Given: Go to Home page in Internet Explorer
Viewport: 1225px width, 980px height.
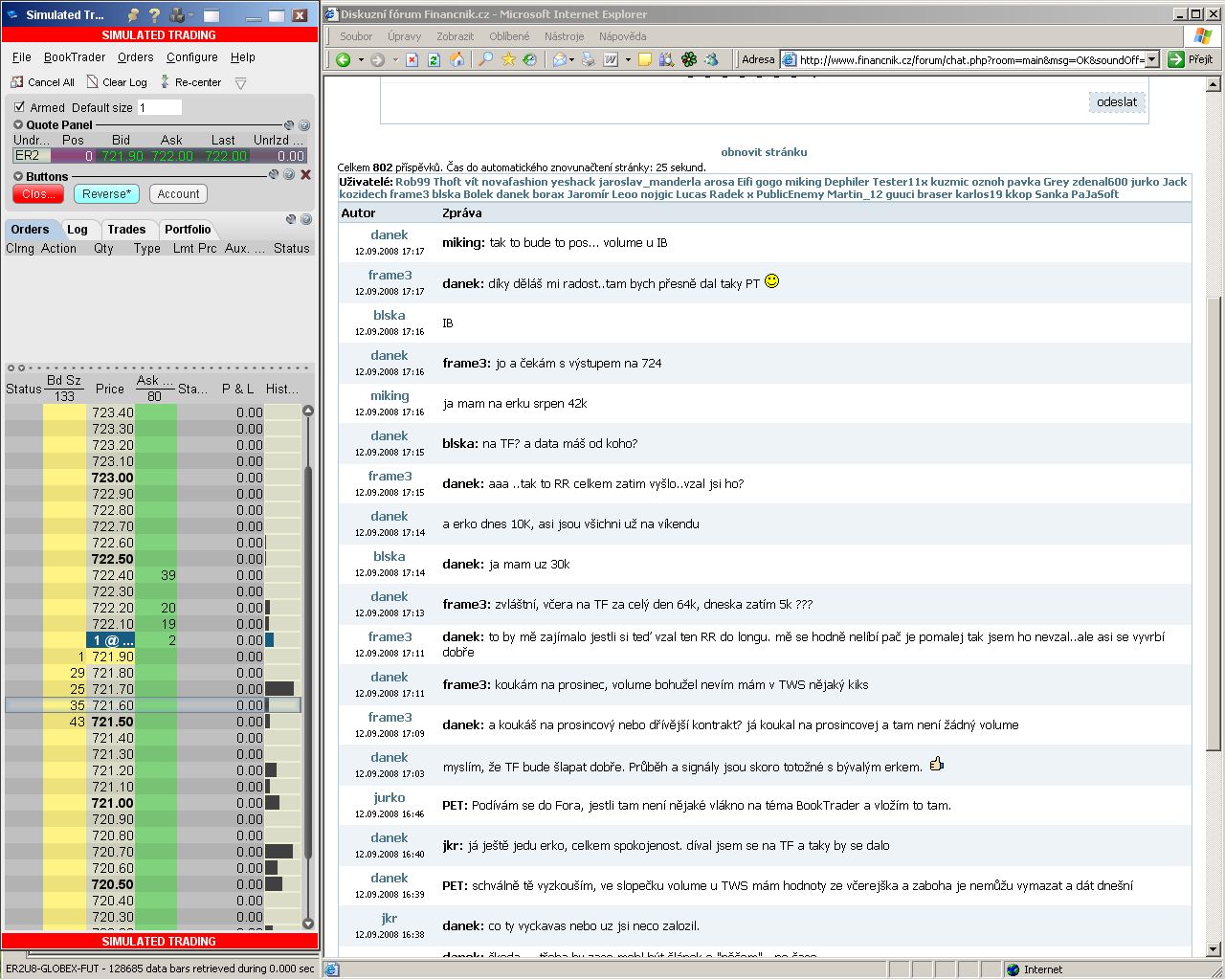Looking at the screenshot, I should click(457, 59).
